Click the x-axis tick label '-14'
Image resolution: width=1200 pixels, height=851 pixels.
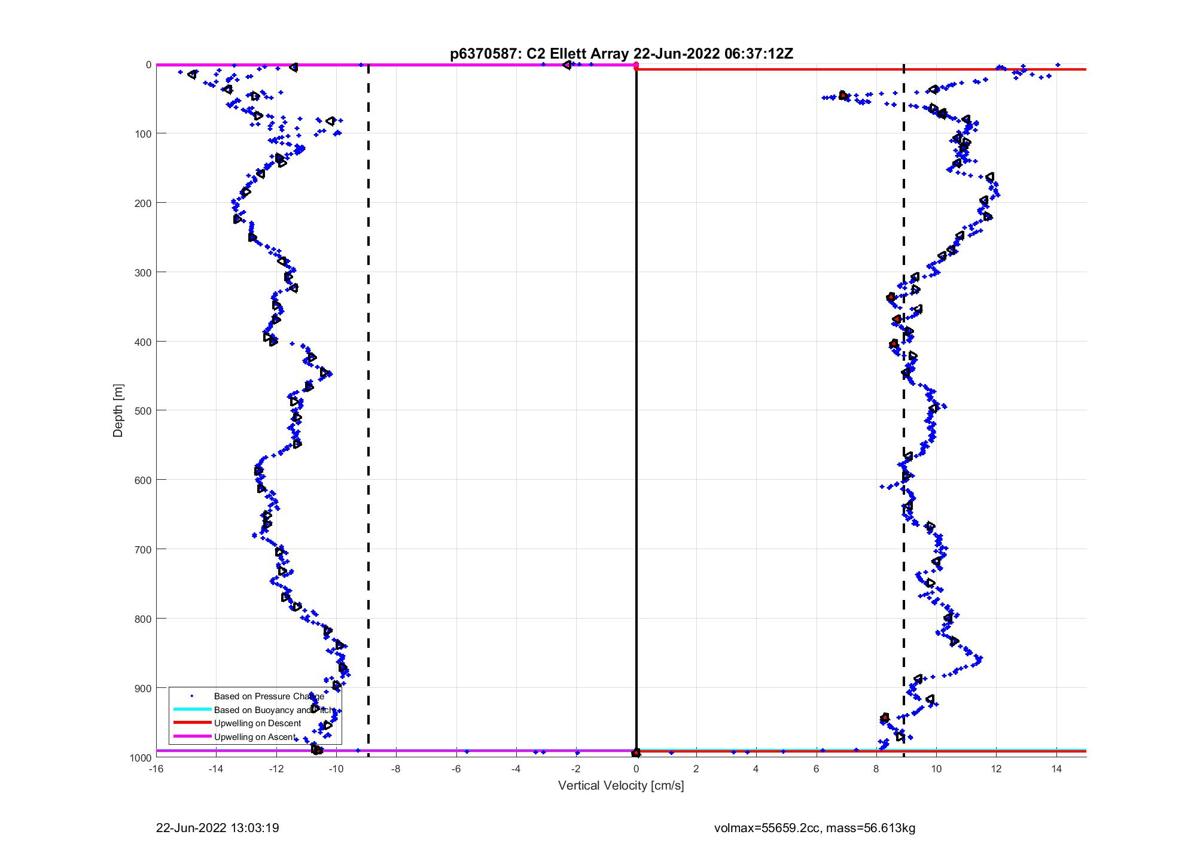(x=216, y=769)
